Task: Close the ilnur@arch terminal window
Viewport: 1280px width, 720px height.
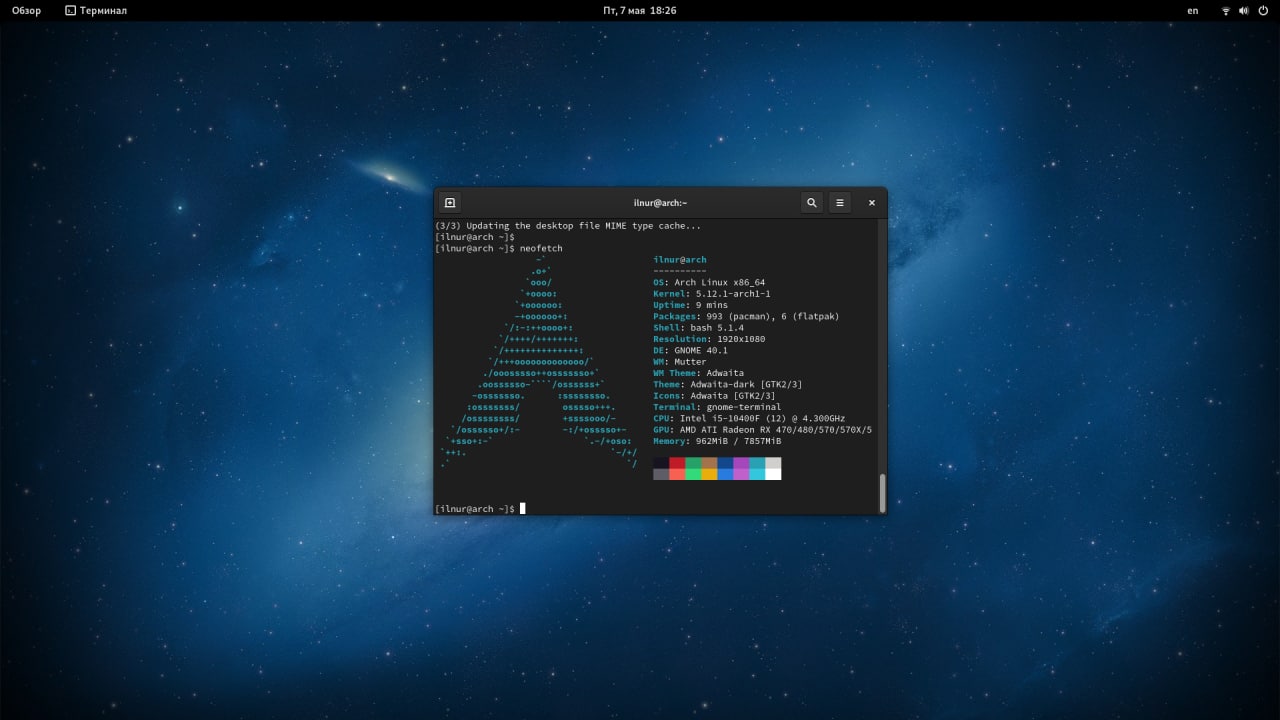Action: pos(871,203)
